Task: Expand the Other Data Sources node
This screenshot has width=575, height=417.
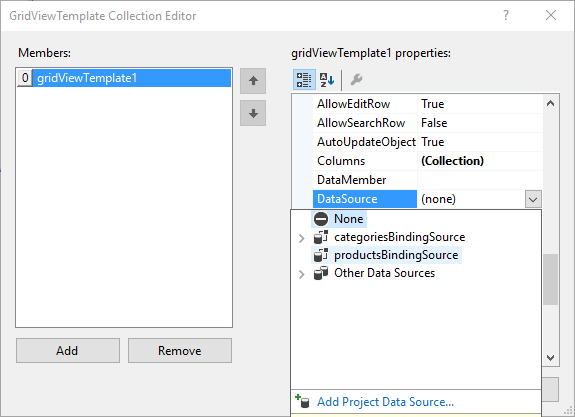Action: [x=301, y=274]
